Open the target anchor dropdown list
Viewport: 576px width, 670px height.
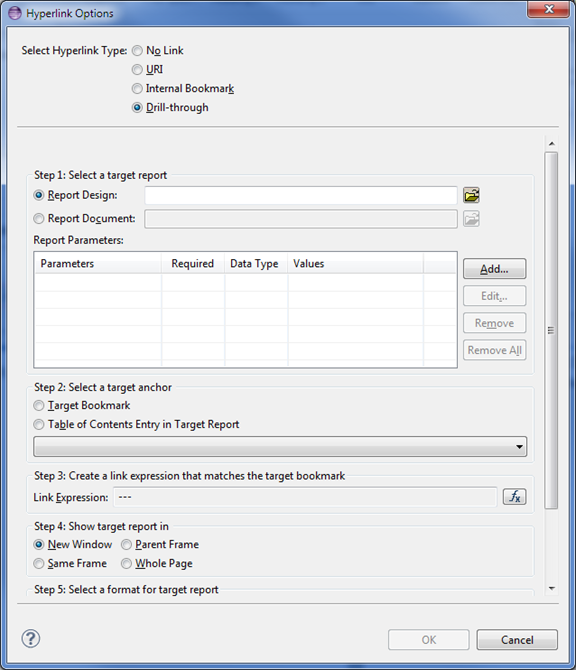point(280,447)
